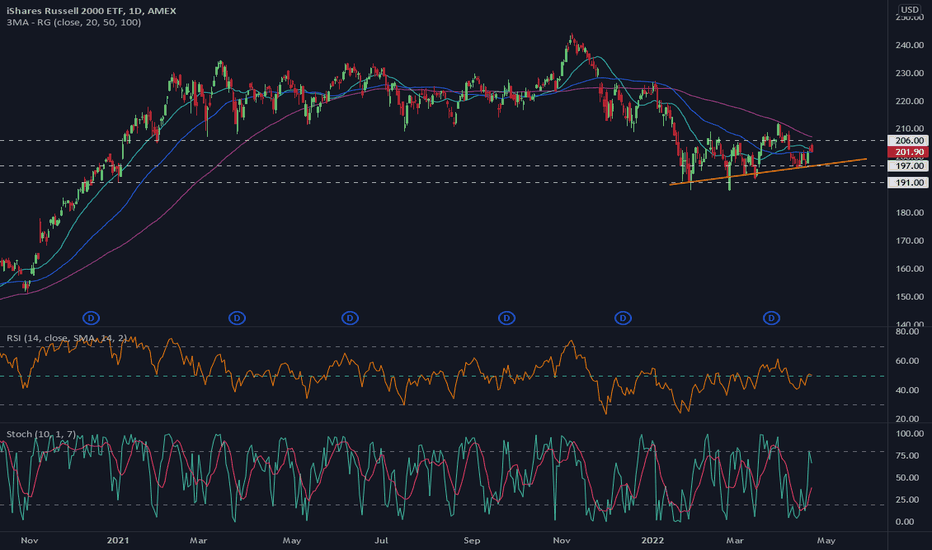Open the dividend marker before 2021 label
This screenshot has width=932, height=550.
pos(91,318)
